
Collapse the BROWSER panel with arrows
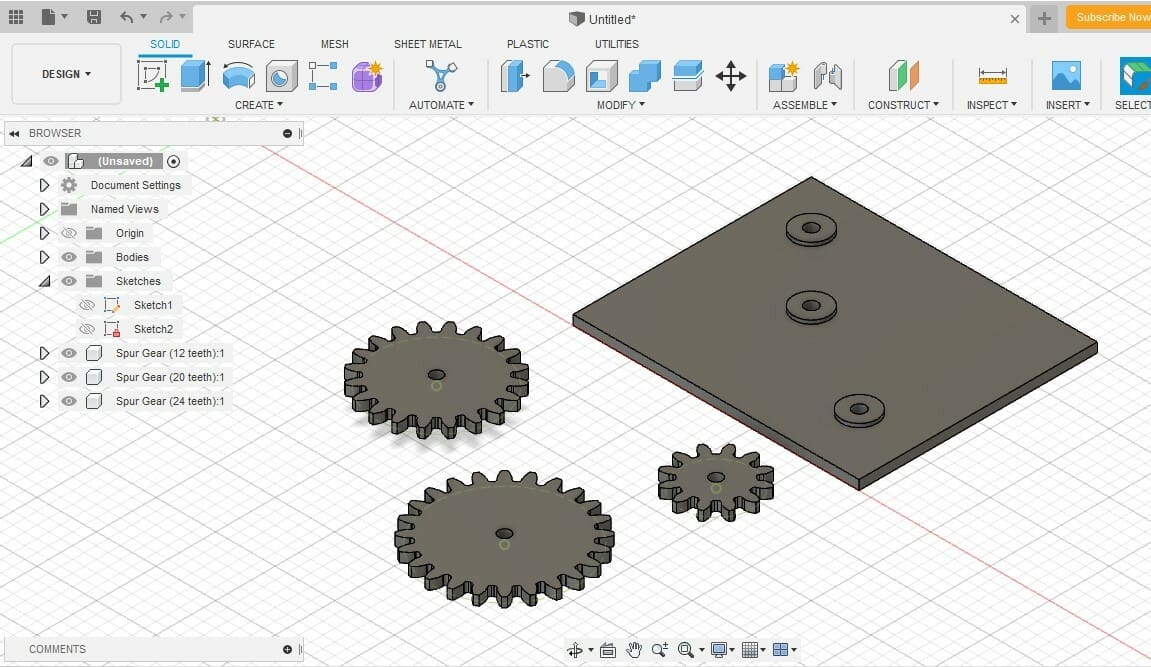click(14, 134)
